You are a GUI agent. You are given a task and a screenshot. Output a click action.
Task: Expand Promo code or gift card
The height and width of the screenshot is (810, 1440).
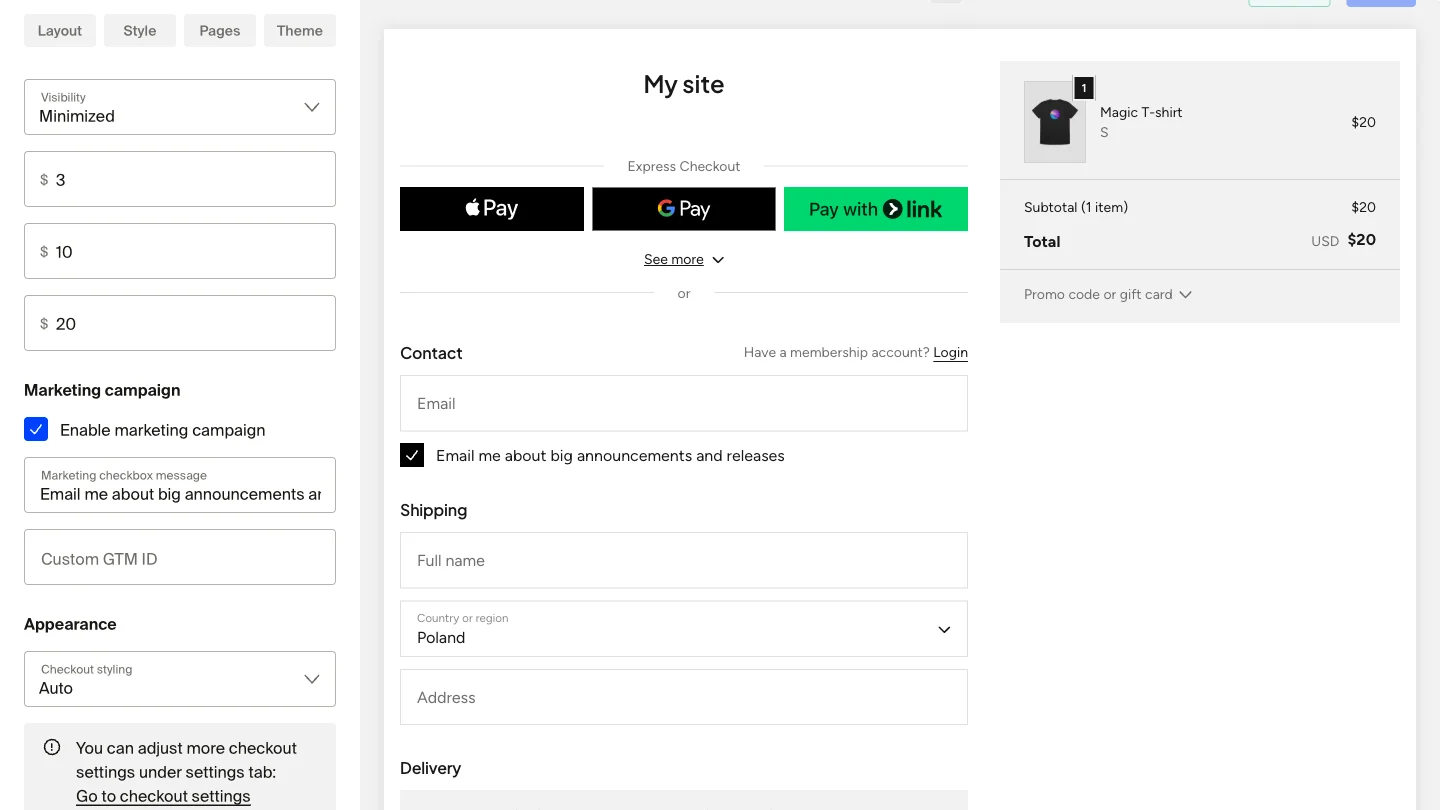(1108, 294)
